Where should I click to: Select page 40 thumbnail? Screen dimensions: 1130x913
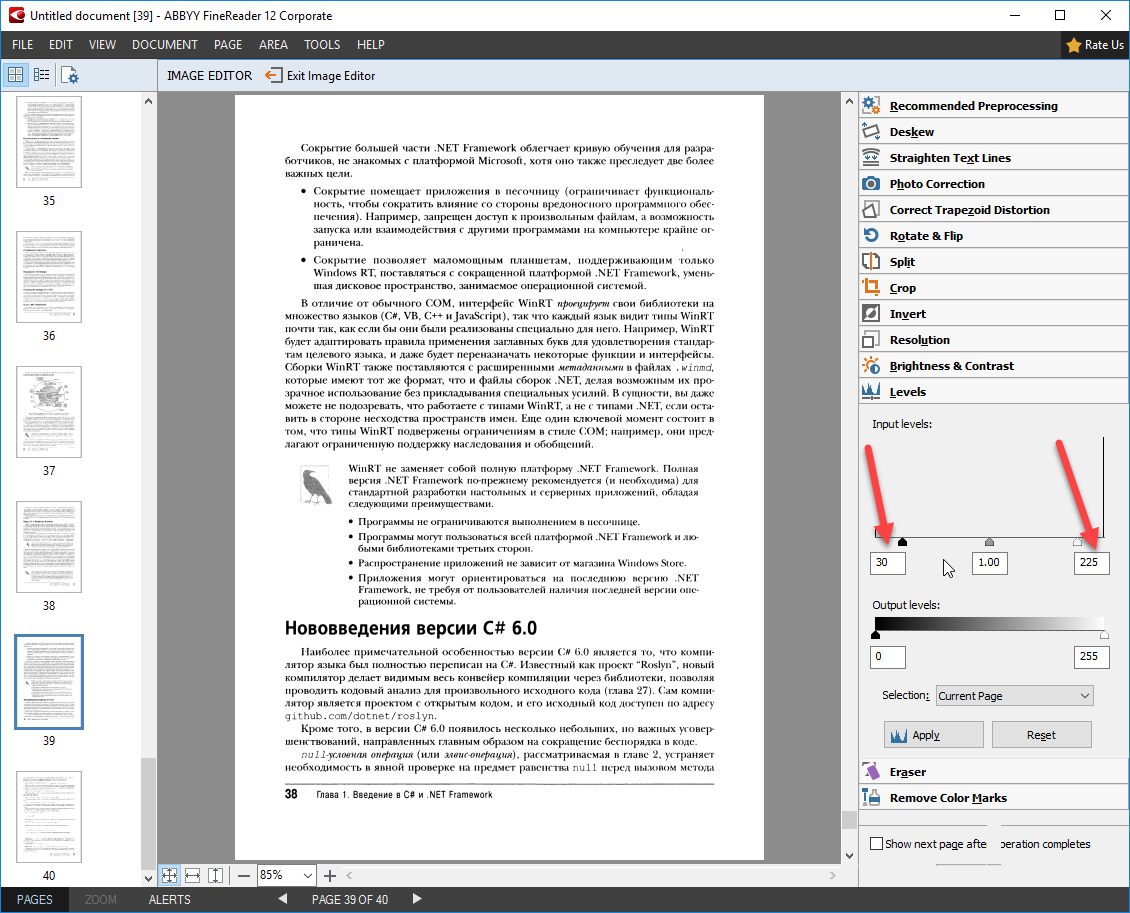coord(49,817)
